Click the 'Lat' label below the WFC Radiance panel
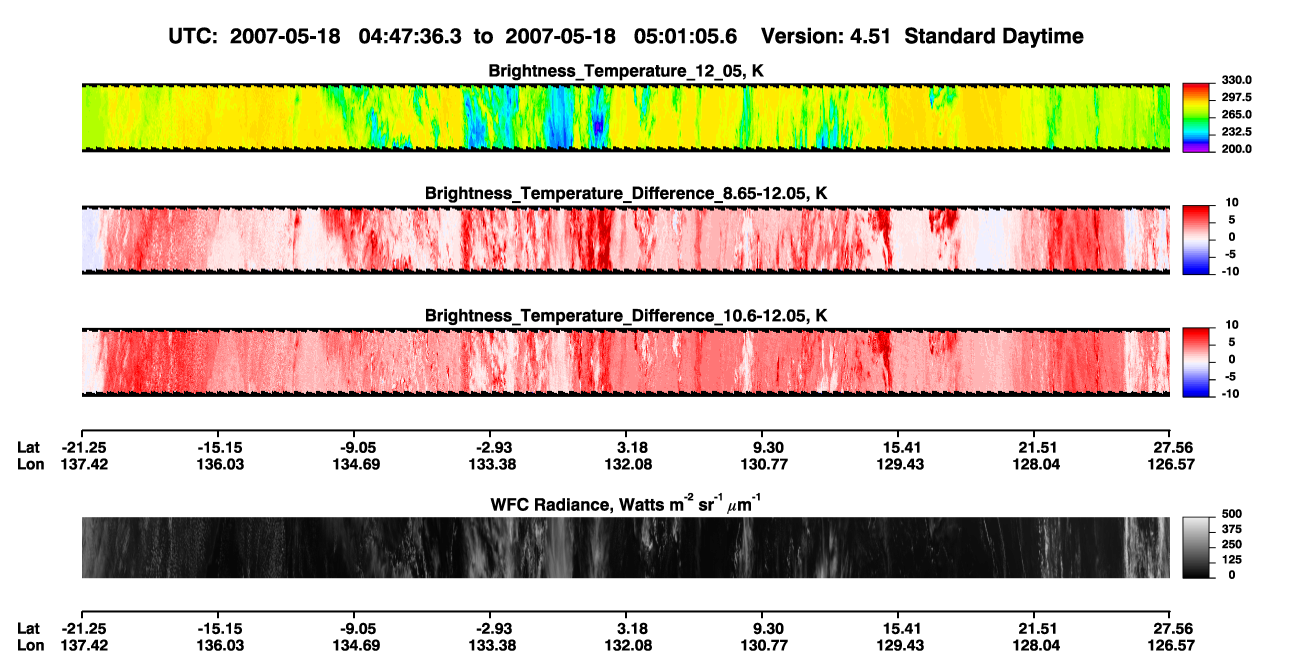1300x667 pixels. 29,629
